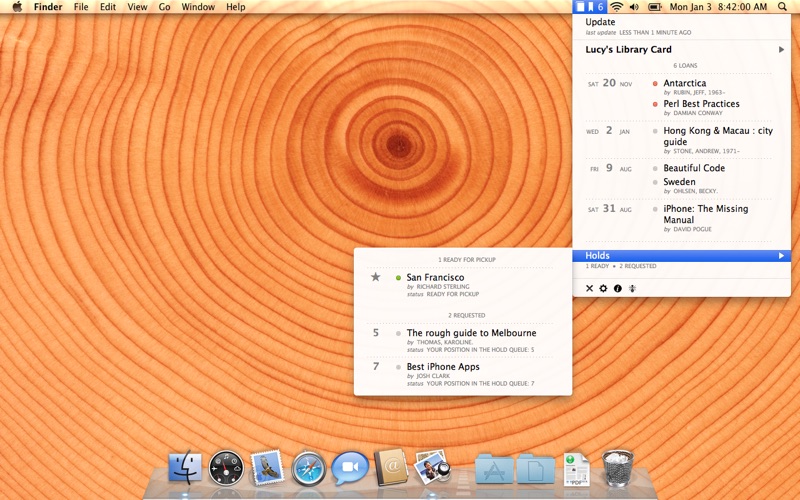
Task: Open Spotlight search magnifier icon
Action: [782, 7]
